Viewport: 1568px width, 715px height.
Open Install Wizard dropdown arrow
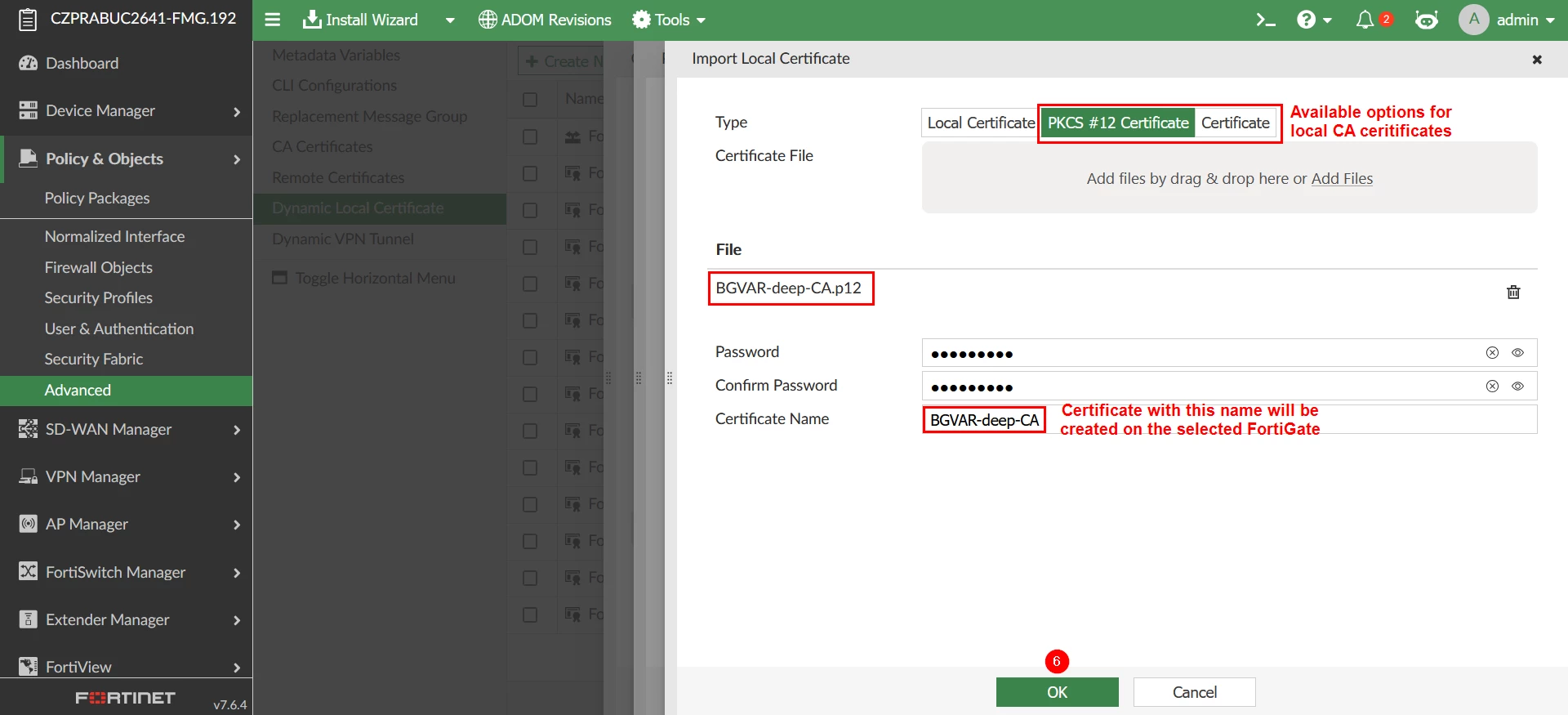click(450, 20)
